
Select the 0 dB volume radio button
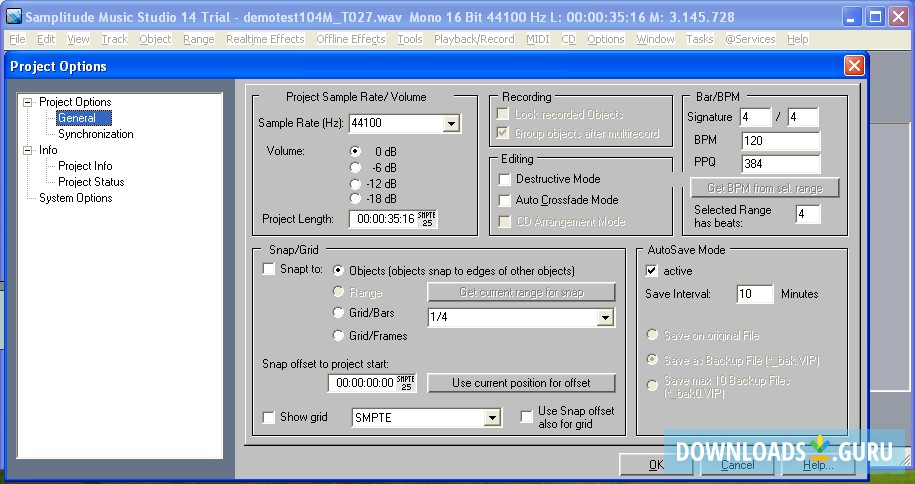[x=355, y=151]
